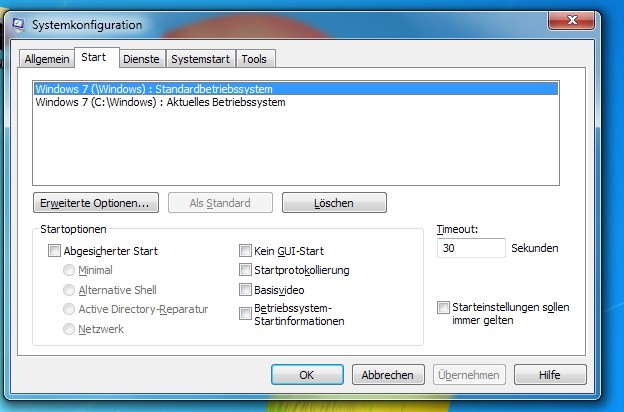Enable Abgesicherter Start checkbox
This screenshot has width=624, height=412.
54,251
